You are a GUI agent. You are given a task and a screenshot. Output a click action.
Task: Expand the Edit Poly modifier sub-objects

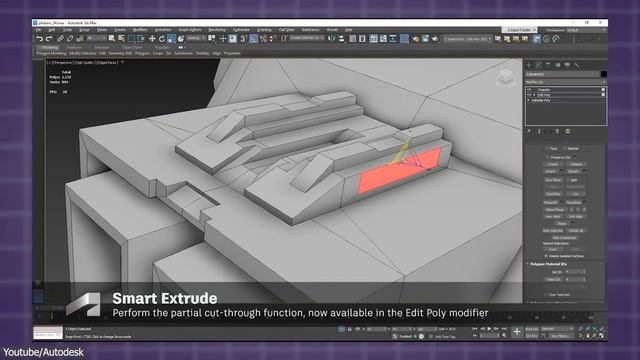[534, 95]
